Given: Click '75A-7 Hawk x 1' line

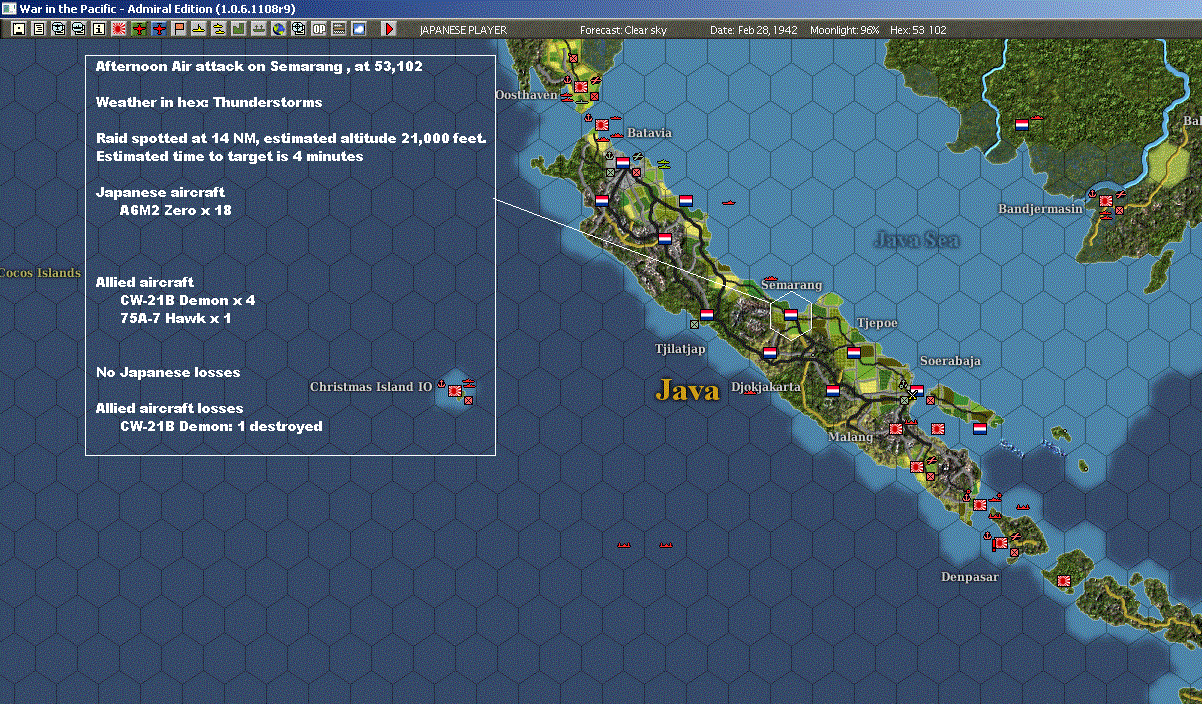Looking at the screenshot, I should (x=176, y=318).
